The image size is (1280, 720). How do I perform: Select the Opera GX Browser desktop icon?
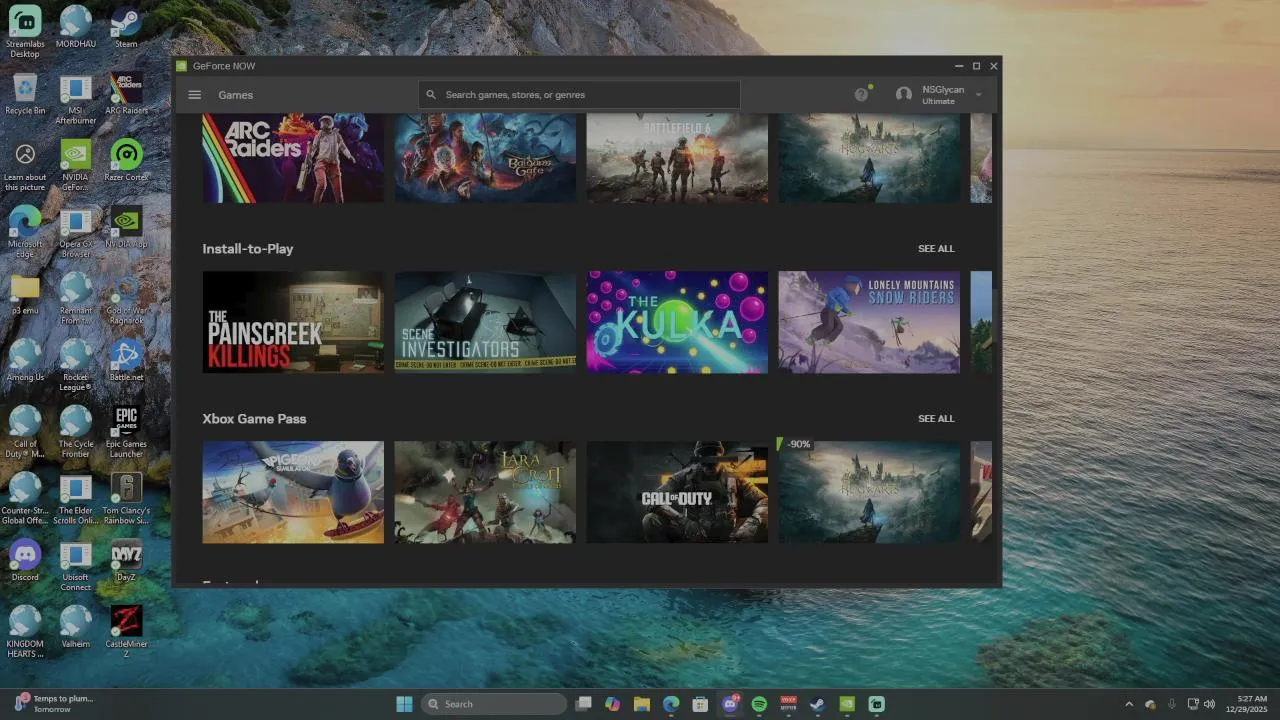click(x=76, y=233)
